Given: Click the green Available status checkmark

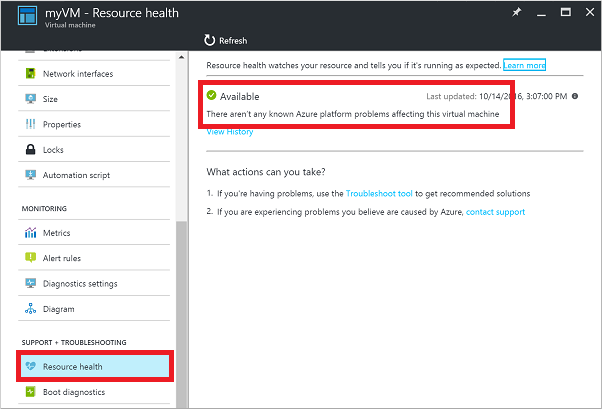Looking at the screenshot, I should click(212, 96).
